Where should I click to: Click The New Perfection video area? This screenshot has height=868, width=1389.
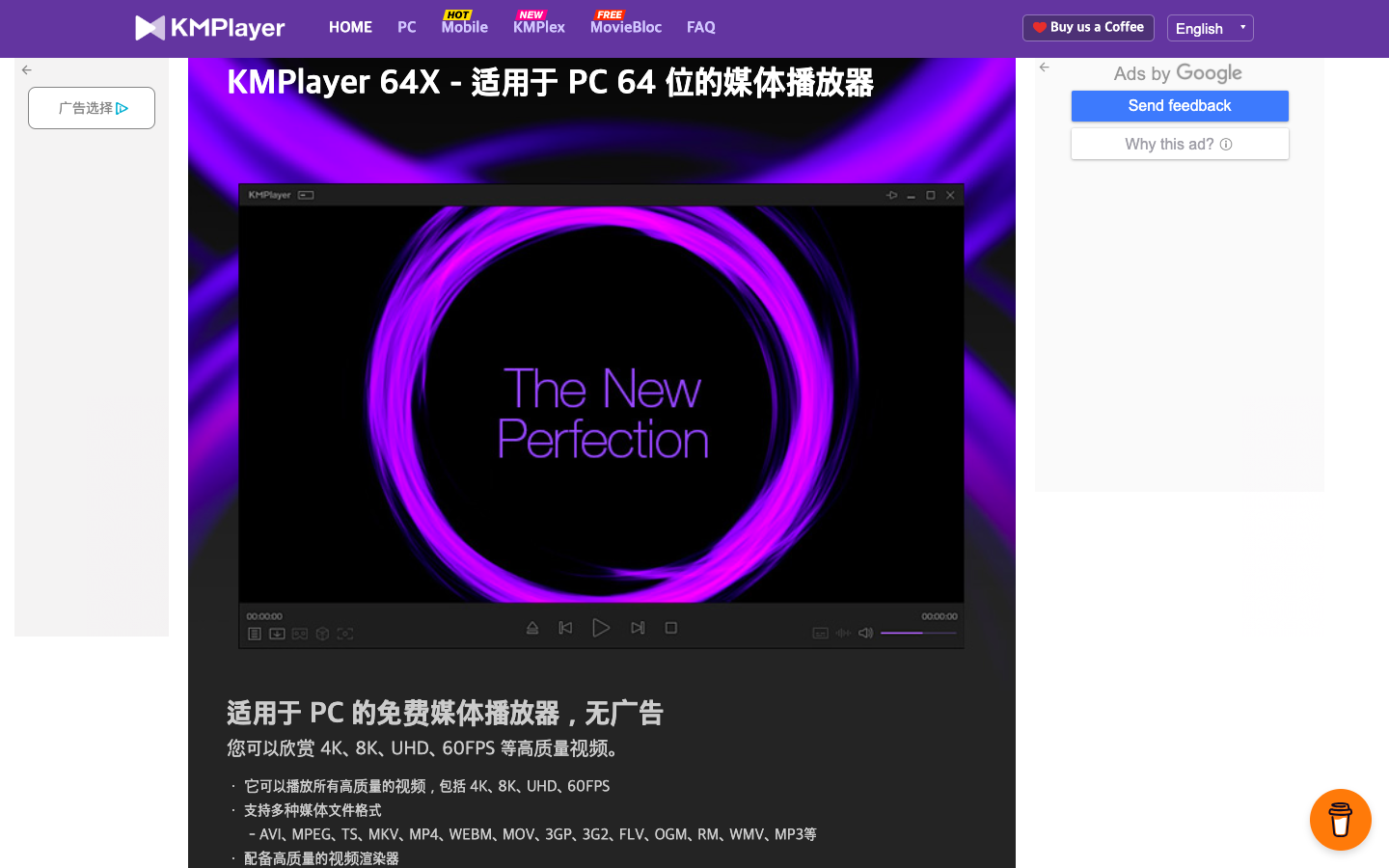coord(602,404)
